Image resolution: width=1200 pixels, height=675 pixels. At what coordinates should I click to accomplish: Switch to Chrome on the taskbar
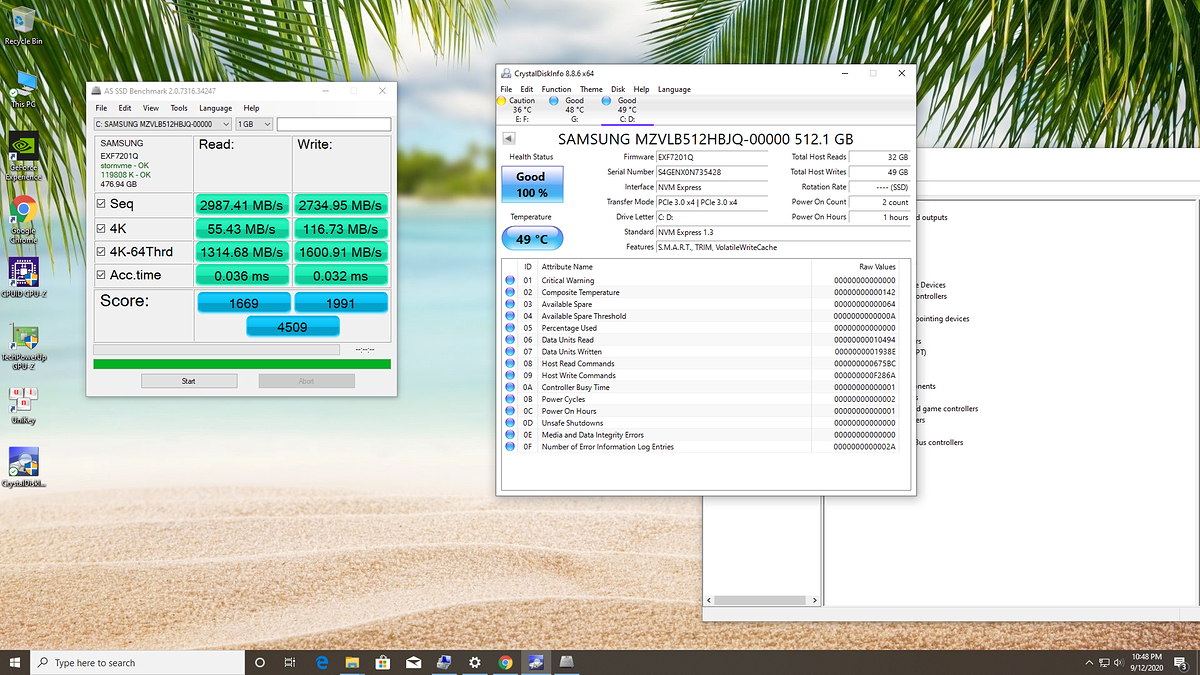505,662
